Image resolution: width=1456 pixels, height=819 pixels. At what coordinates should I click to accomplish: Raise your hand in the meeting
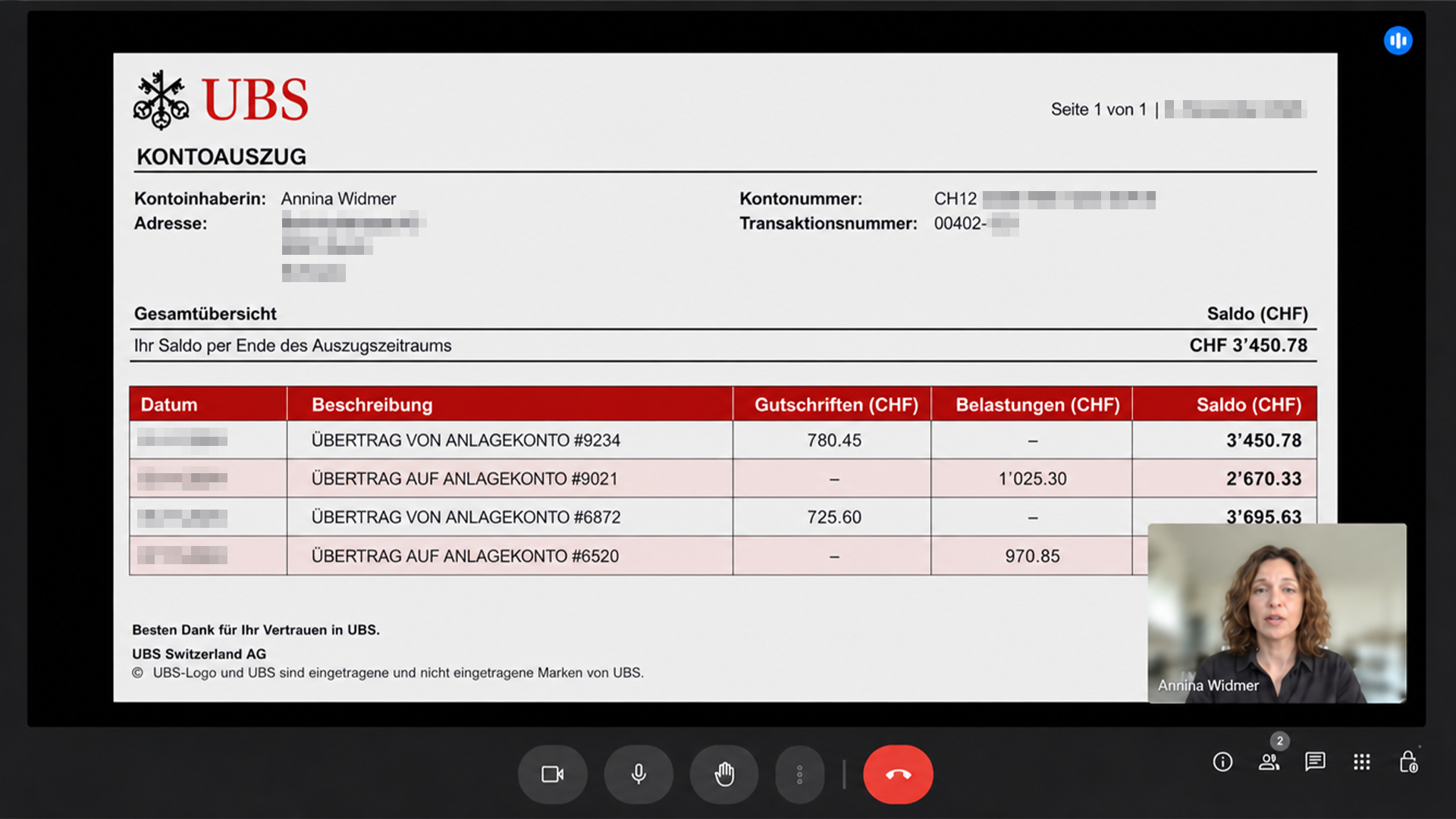point(724,774)
